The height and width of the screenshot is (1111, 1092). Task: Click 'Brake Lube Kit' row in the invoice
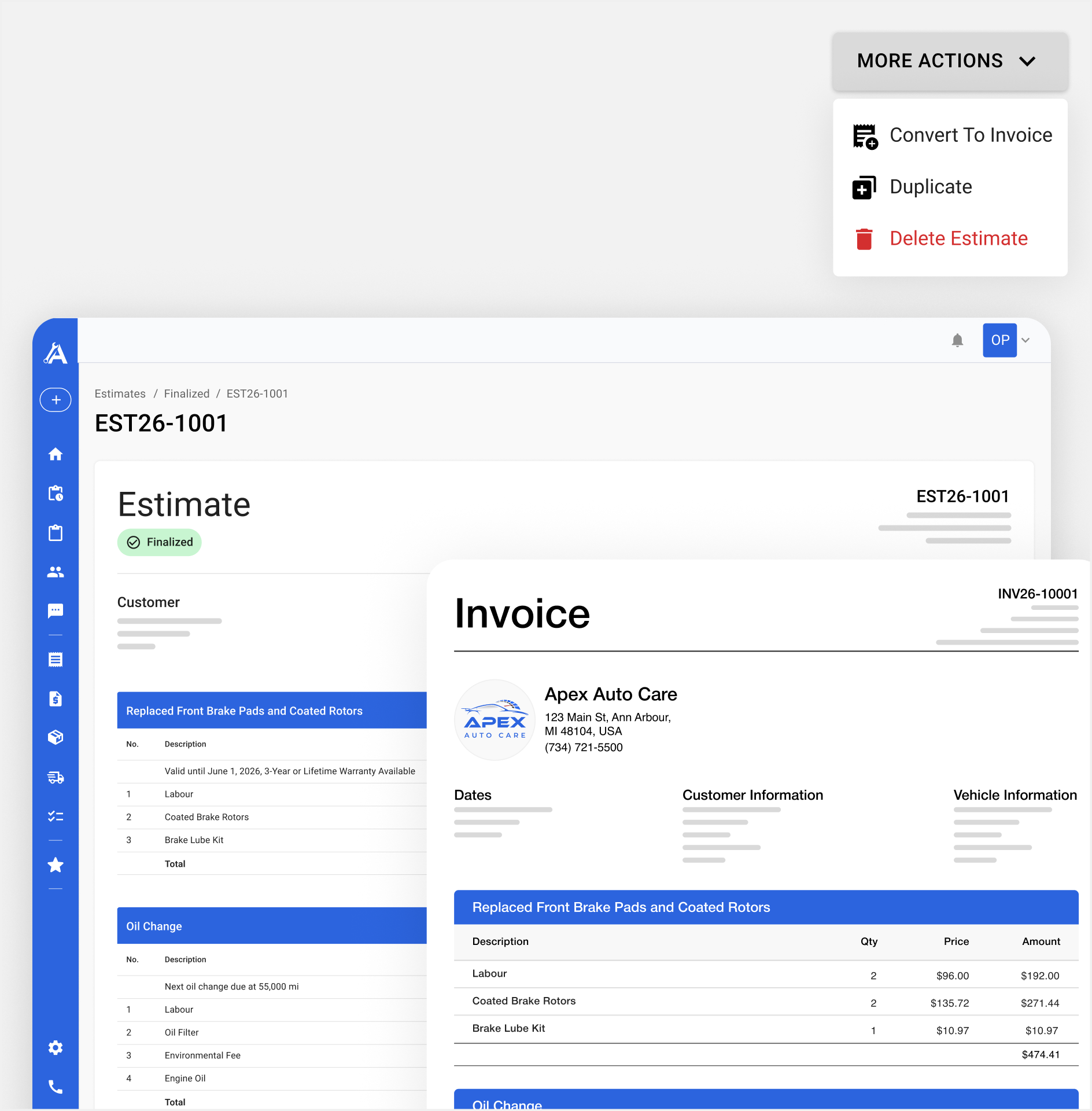(x=766, y=1029)
